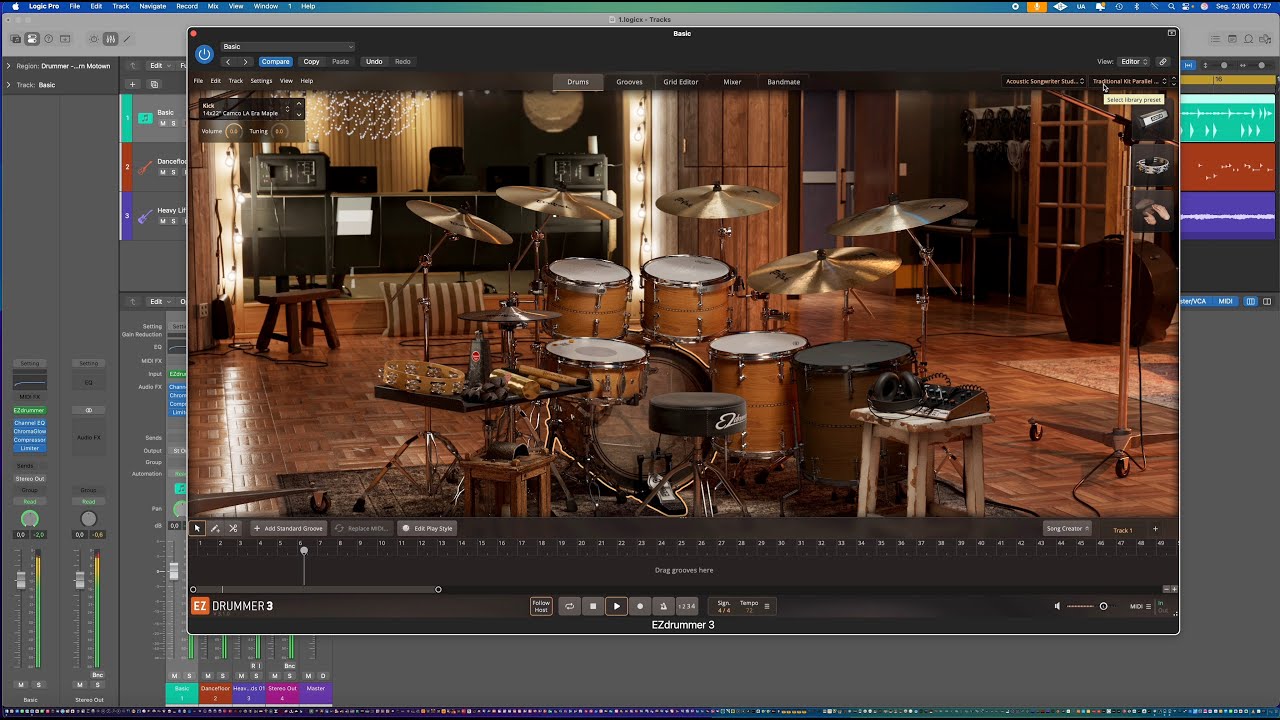Click the Kick Volume knob
1280x720 pixels.
click(x=233, y=131)
